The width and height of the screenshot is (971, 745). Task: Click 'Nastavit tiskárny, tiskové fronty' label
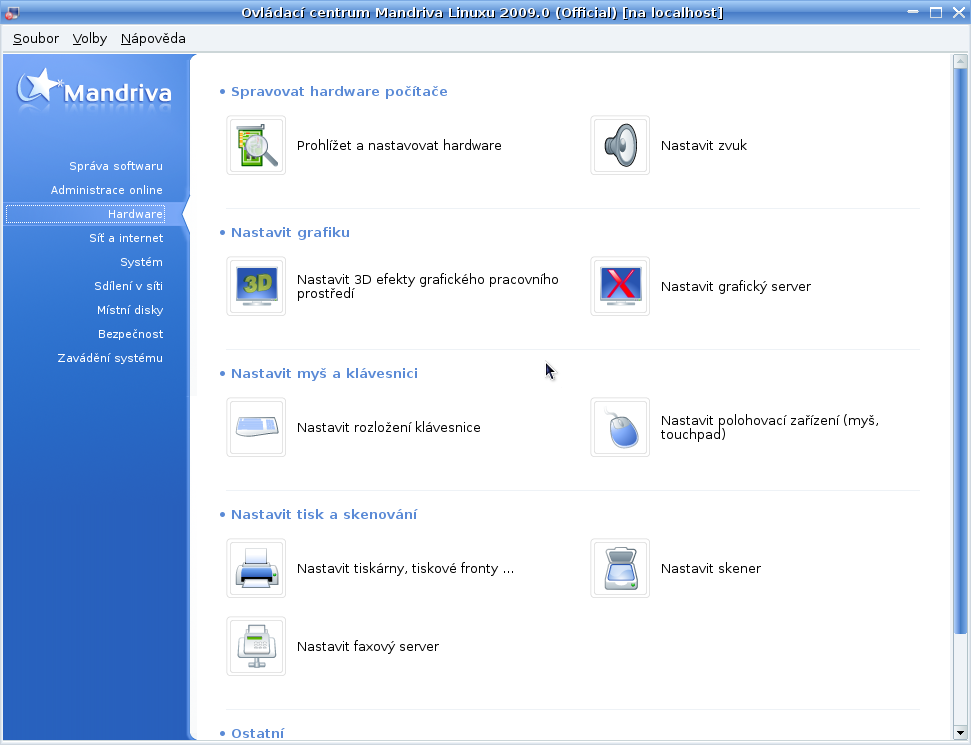click(x=405, y=569)
